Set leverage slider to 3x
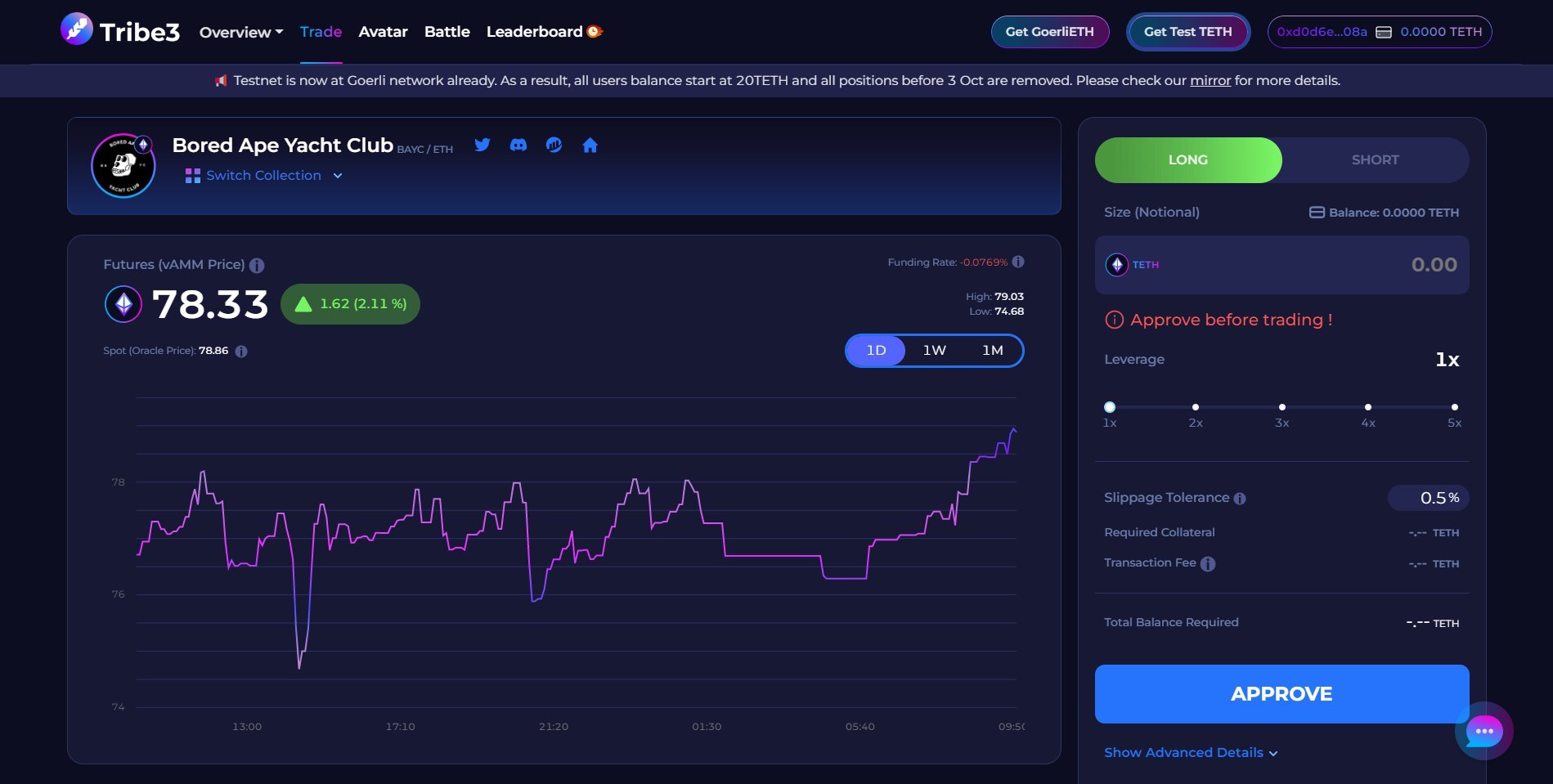Viewport: 1553px width, 784px height. (x=1281, y=407)
